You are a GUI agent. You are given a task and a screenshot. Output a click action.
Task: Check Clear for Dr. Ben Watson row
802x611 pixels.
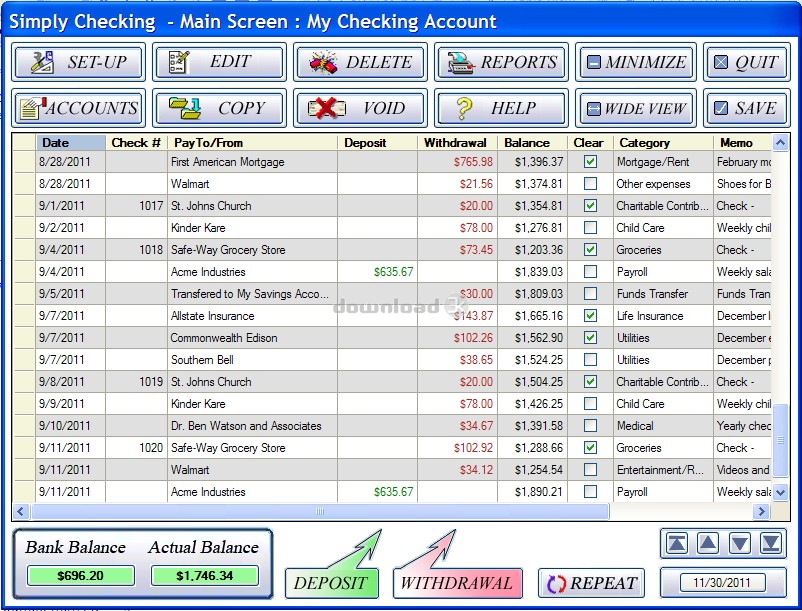(x=590, y=425)
